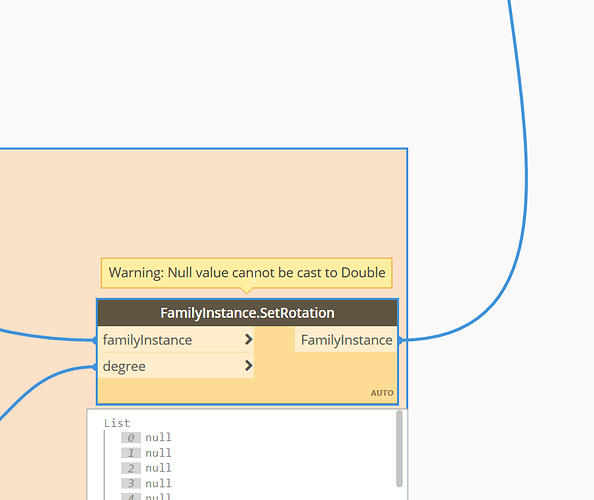Open the AUTO lacing option

pos(382,393)
